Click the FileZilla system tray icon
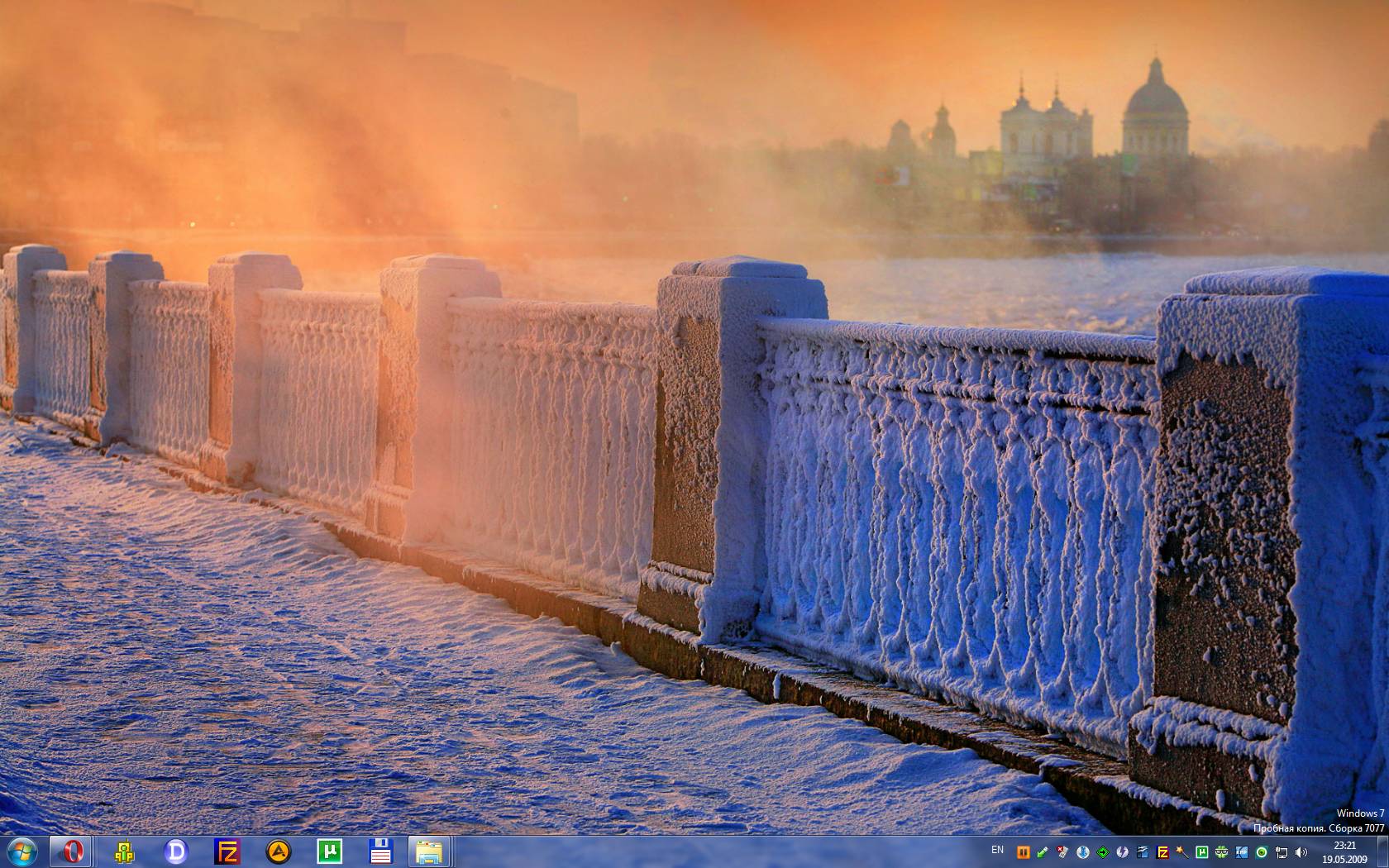Image resolution: width=1389 pixels, height=868 pixels. [1162, 851]
